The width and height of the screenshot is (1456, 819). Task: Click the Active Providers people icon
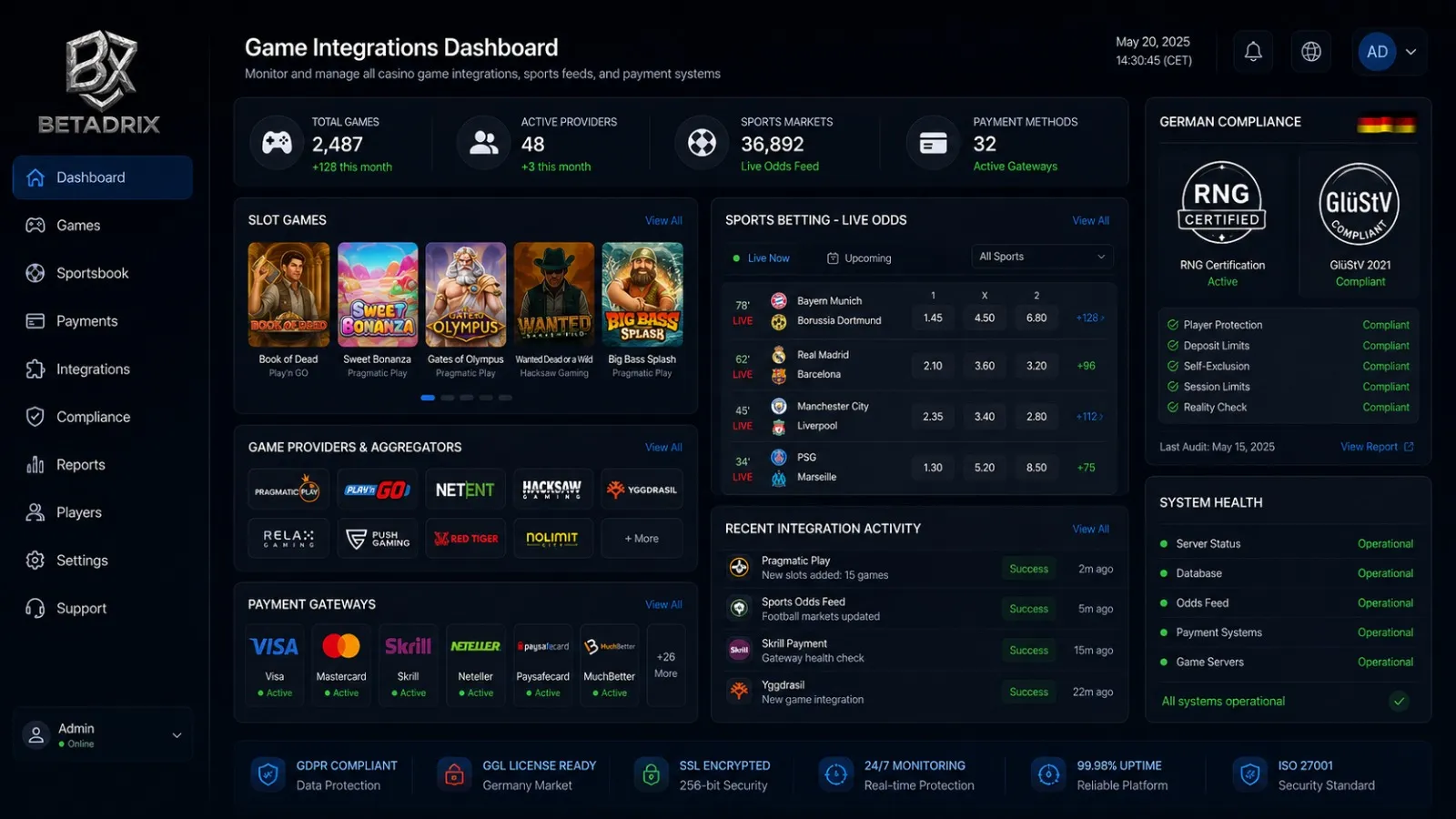(x=484, y=143)
